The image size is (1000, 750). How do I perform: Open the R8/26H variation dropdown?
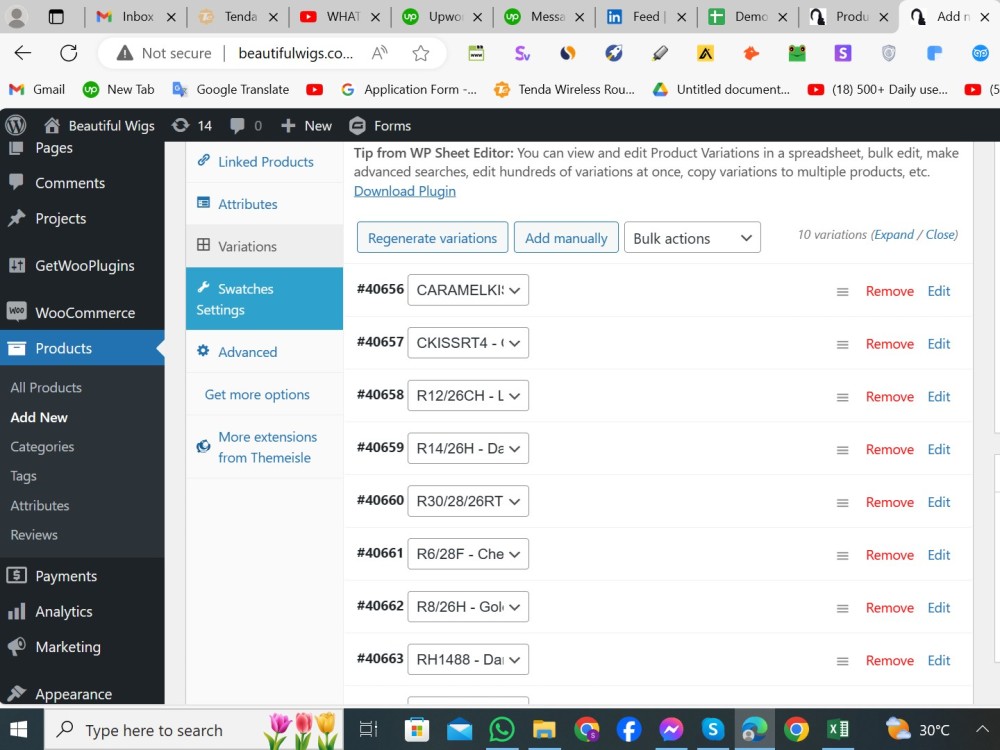(x=467, y=607)
